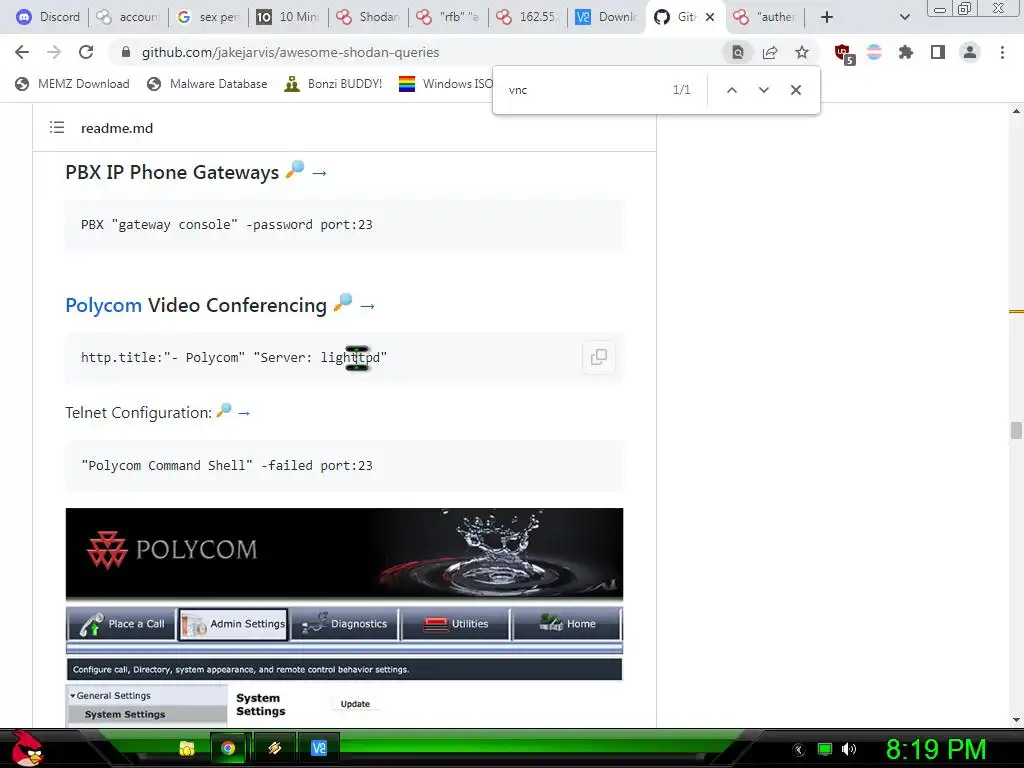
Task: Reload the GitHub page
Action: [x=86, y=52]
